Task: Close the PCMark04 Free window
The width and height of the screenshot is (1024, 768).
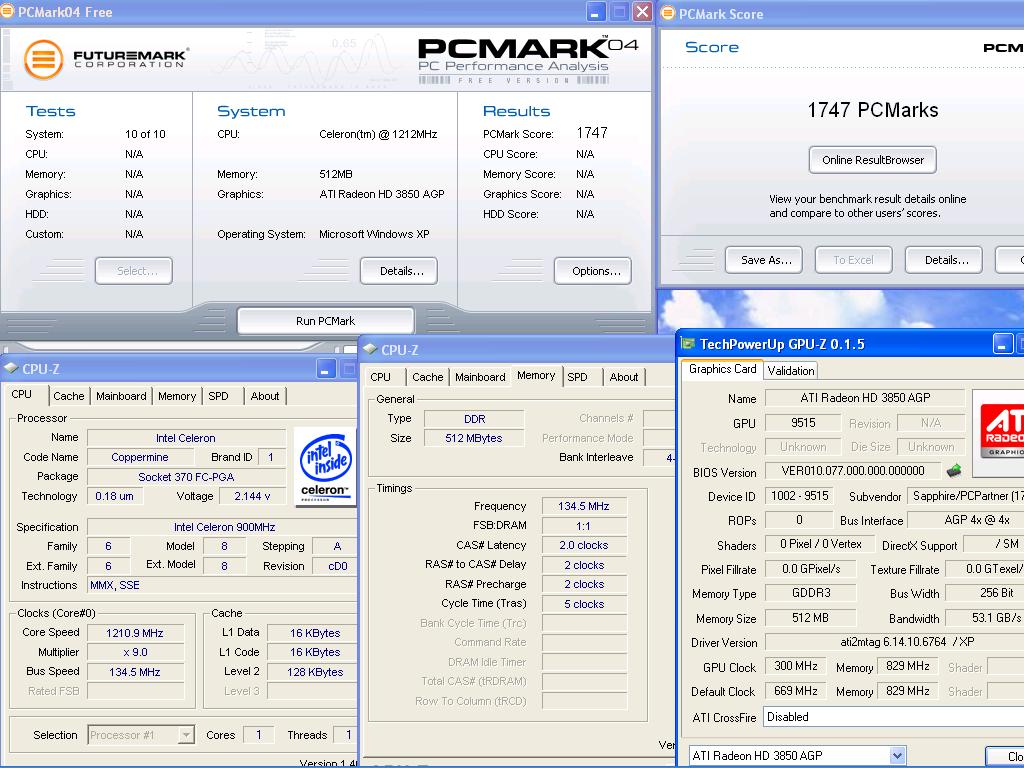Action: (643, 12)
